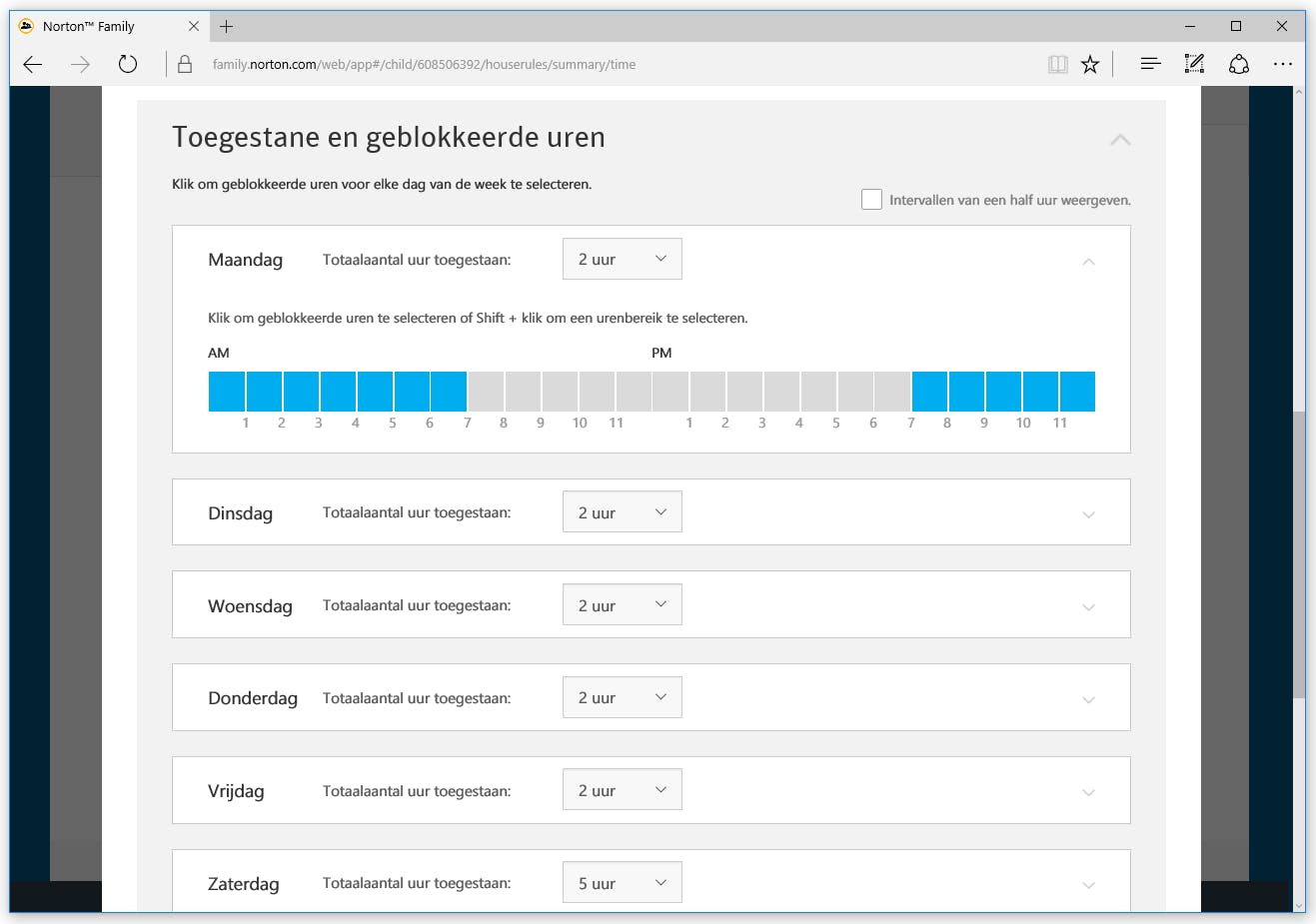Toggle the hour block above 11 PM
Screen dimensions: 1316x924
[1077, 391]
